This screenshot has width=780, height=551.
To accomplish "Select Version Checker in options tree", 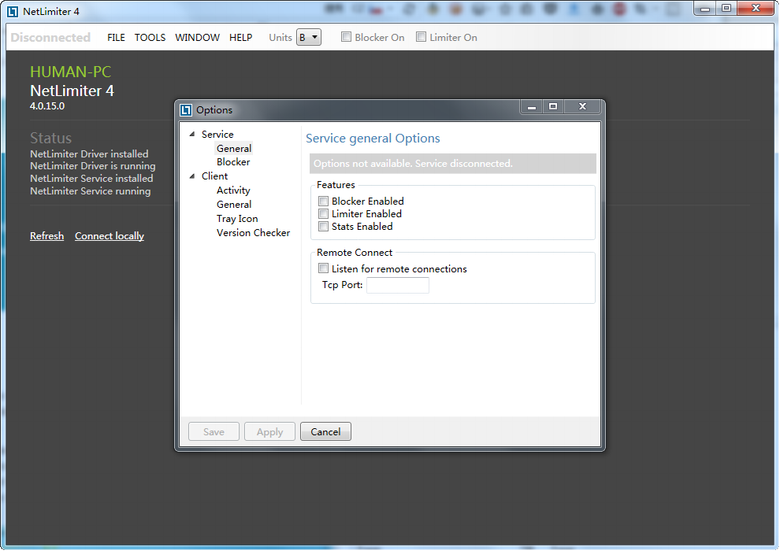I will (x=253, y=232).
